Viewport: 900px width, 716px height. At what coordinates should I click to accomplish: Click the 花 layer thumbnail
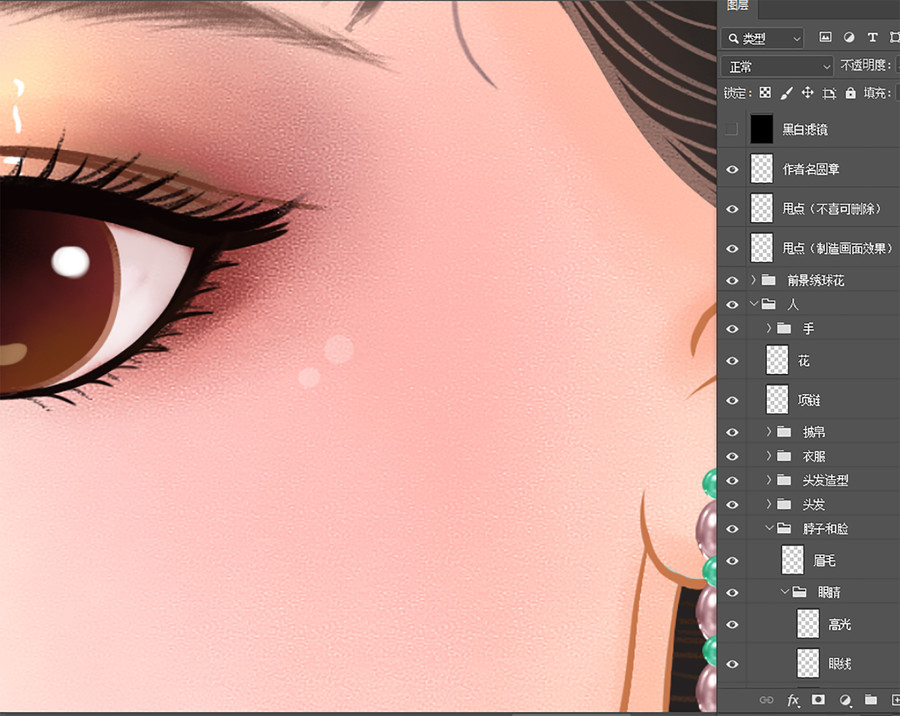tap(777, 360)
